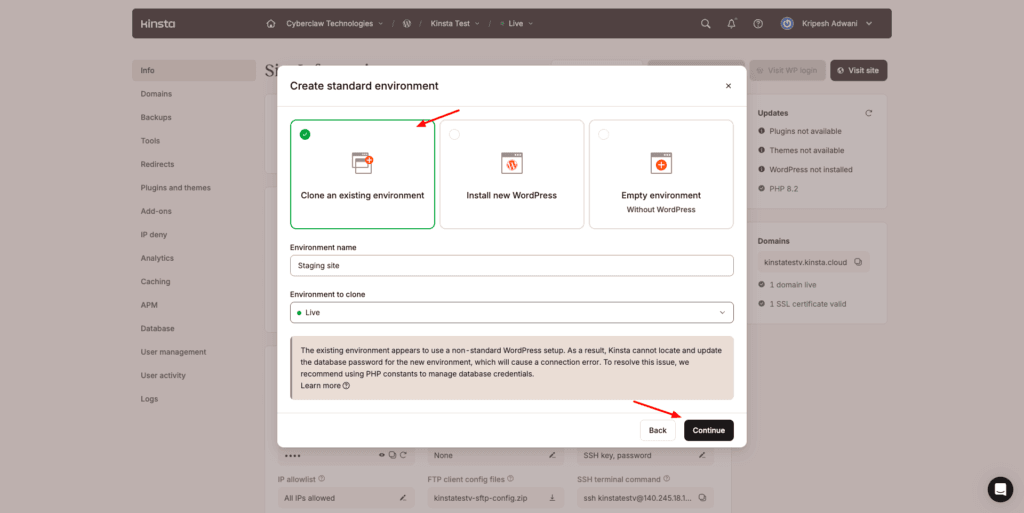Viewport: 1024px width, 513px height.
Task: Click the Learn more link
Action: 321,386
